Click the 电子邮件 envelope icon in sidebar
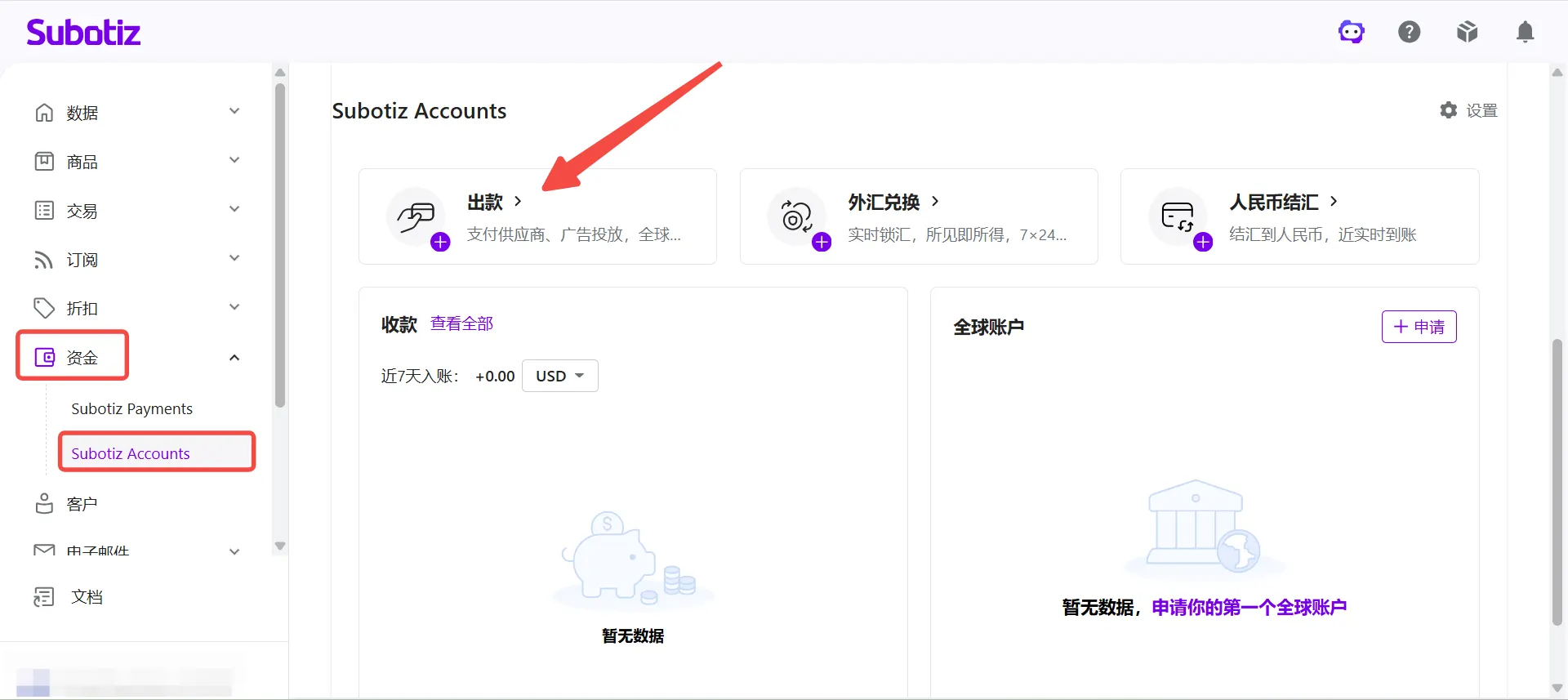Viewport: 1568px width, 700px height. pyautogui.click(x=44, y=550)
